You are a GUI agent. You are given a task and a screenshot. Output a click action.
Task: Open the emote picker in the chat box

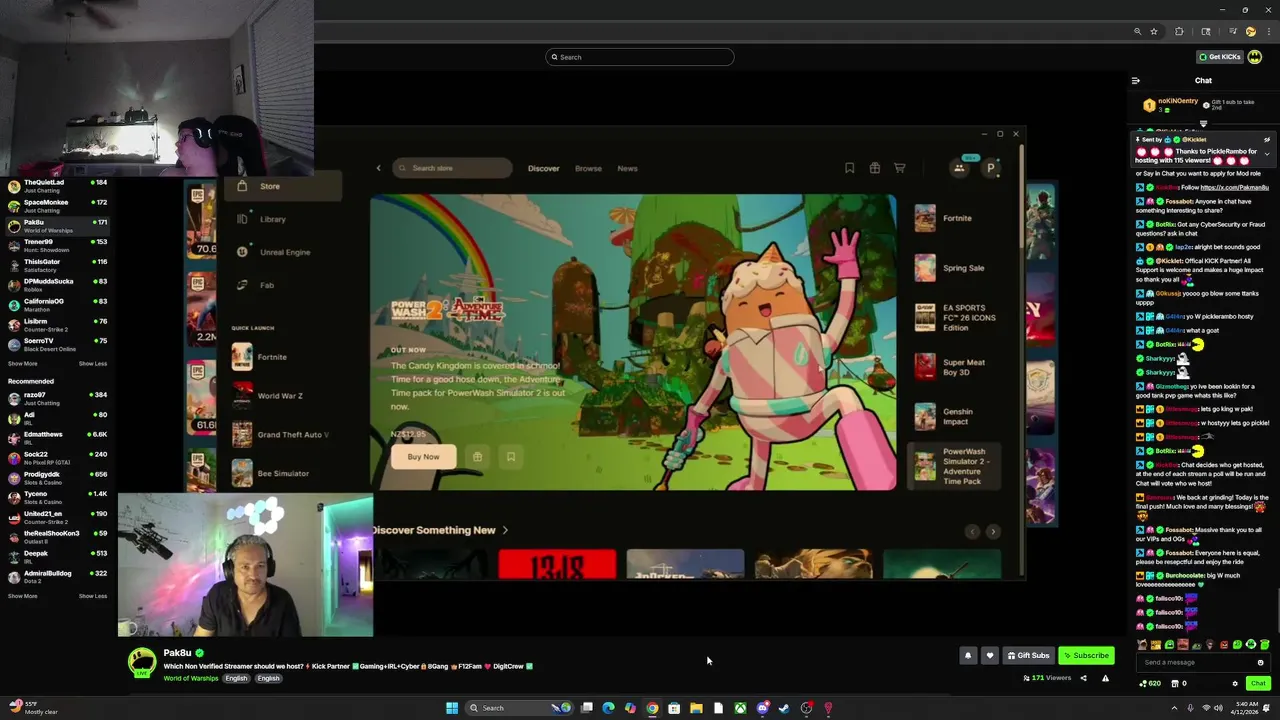1260,662
